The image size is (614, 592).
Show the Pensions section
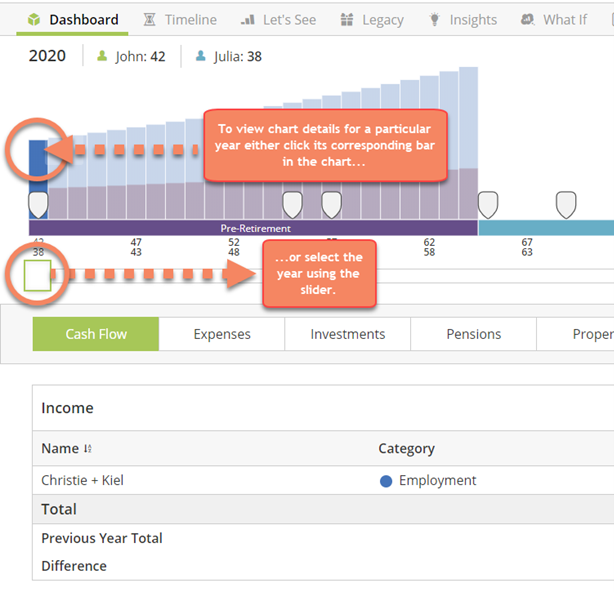pos(473,334)
